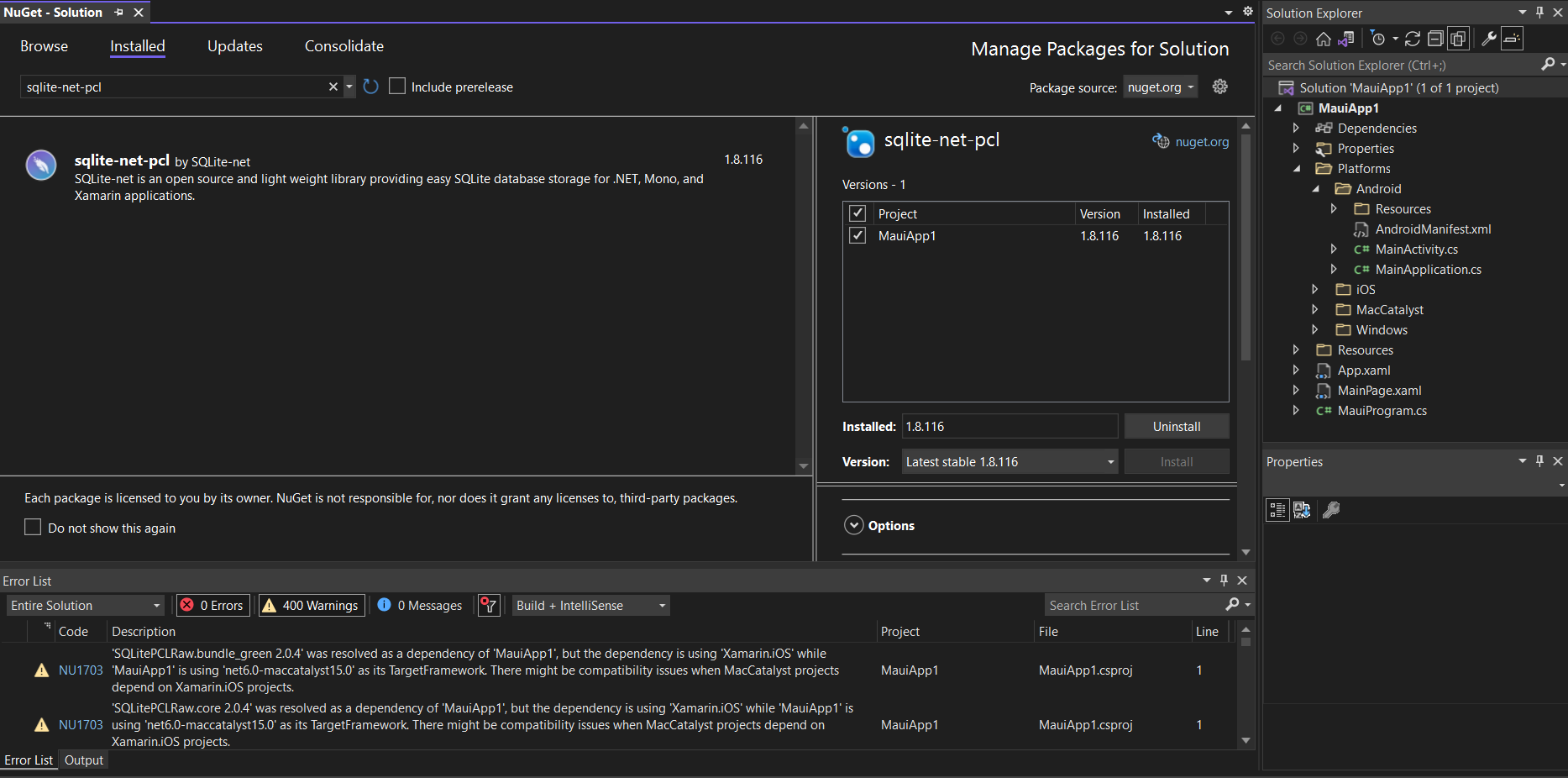The width and height of the screenshot is (1568, 778).
Task: Collapse the Platforms folder
Action: coord(1296,169)
